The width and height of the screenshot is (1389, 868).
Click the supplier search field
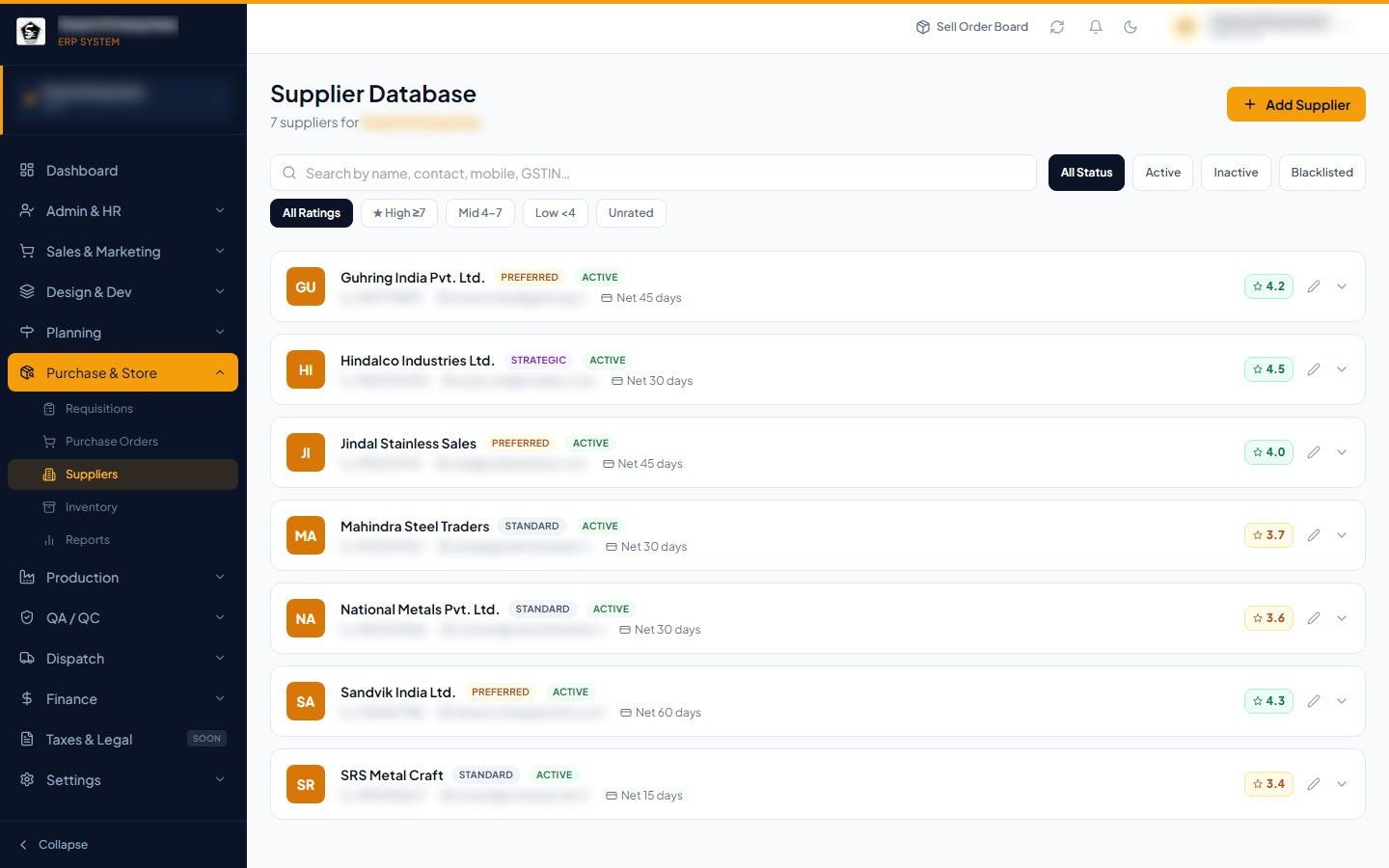pos(653,173)
